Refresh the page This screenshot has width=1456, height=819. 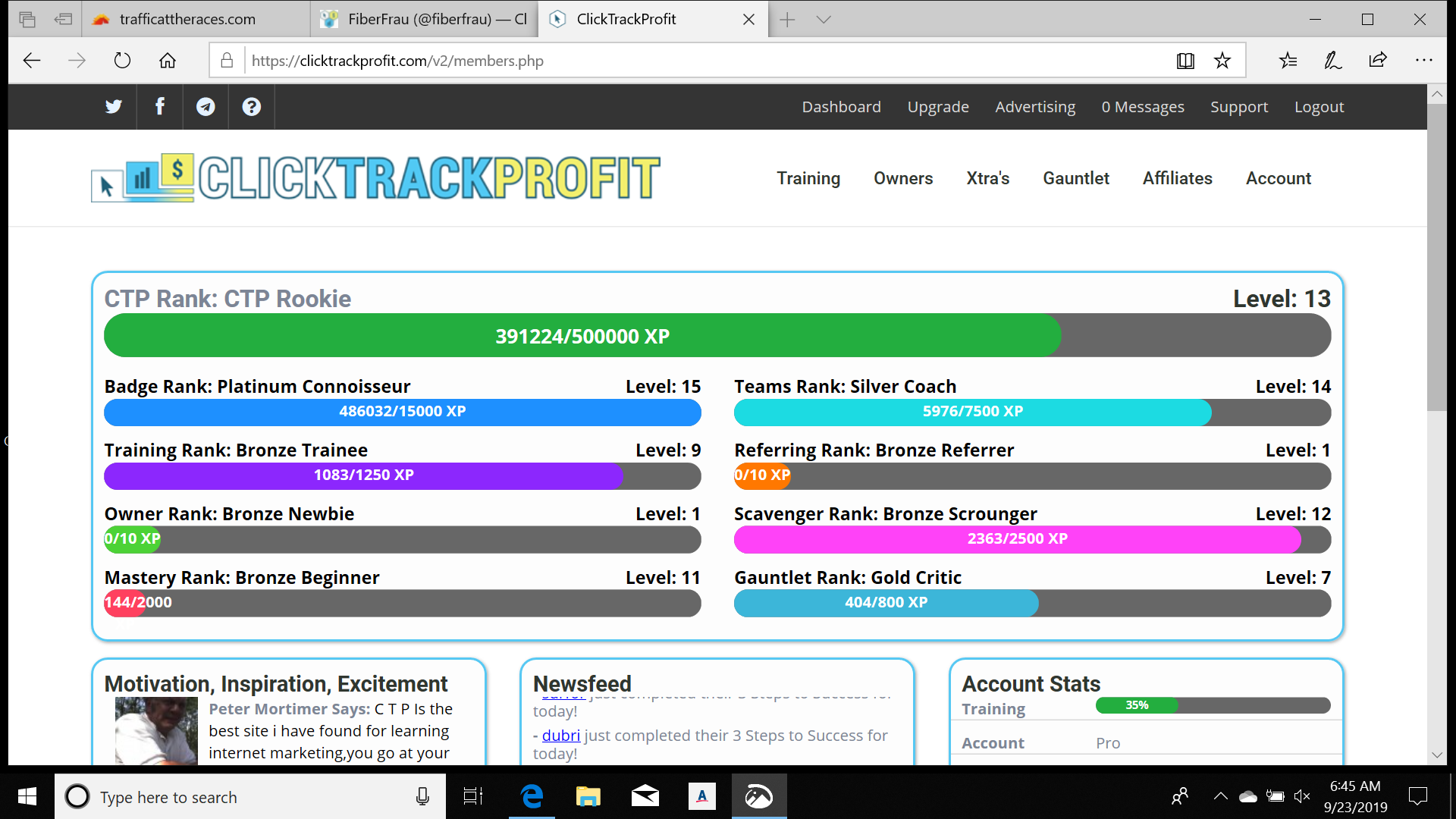tap(122, 61)
